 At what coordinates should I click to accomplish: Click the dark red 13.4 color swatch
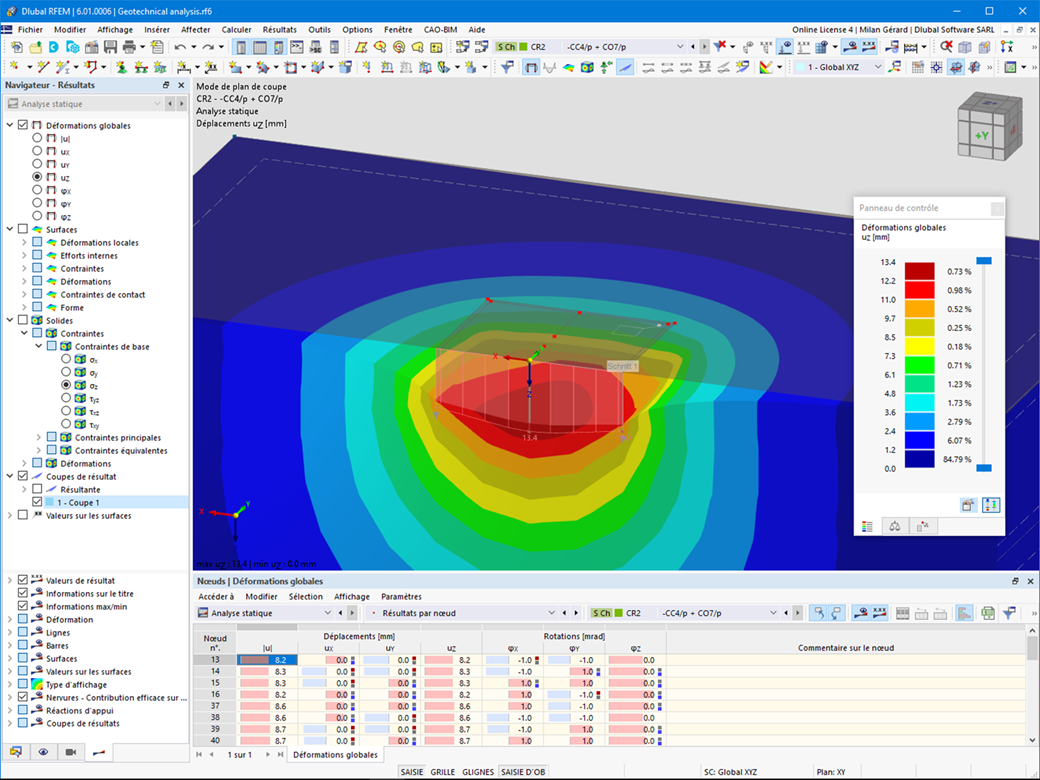tap(919, 271)
